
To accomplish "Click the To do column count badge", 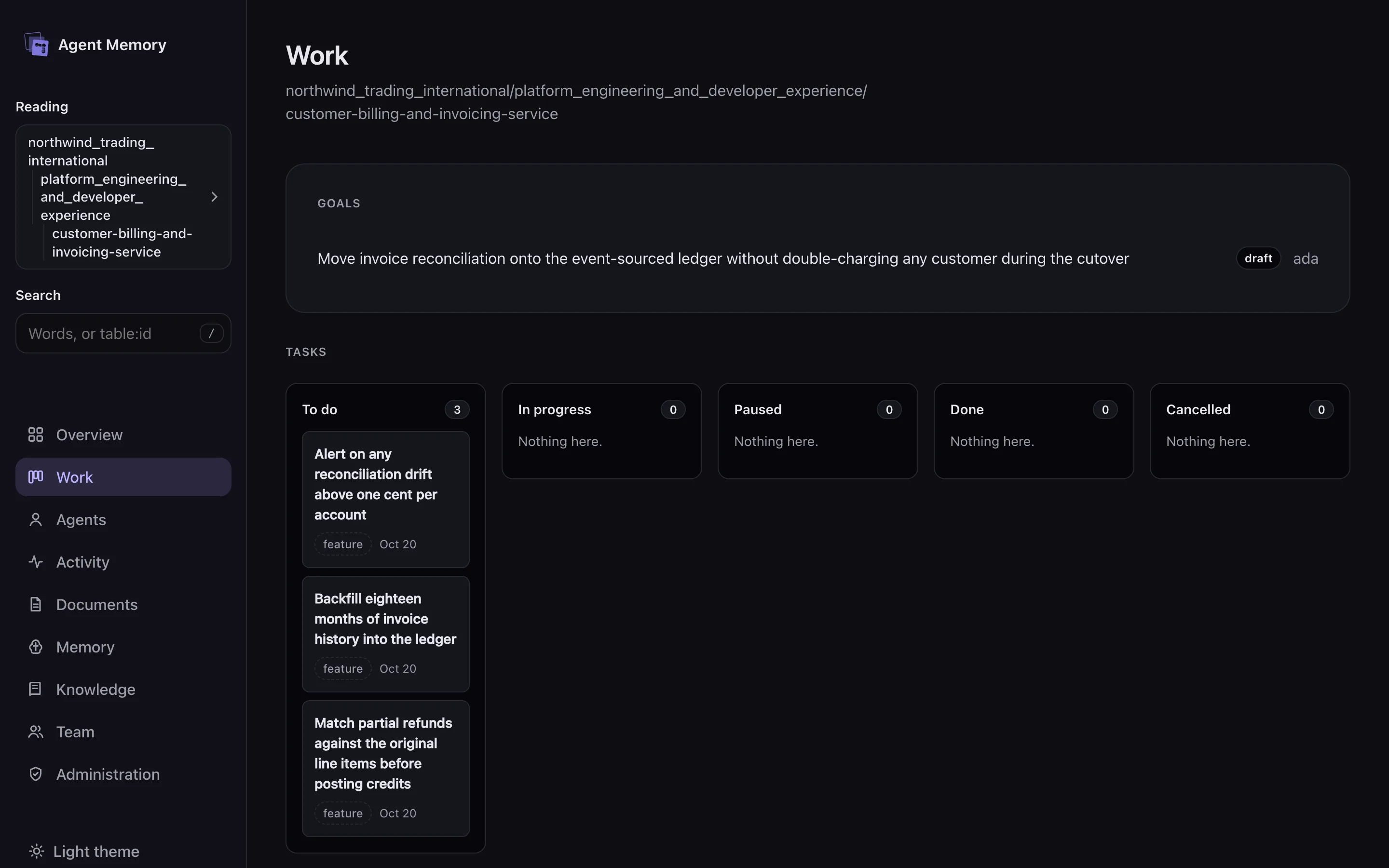I will pos(457,410).
